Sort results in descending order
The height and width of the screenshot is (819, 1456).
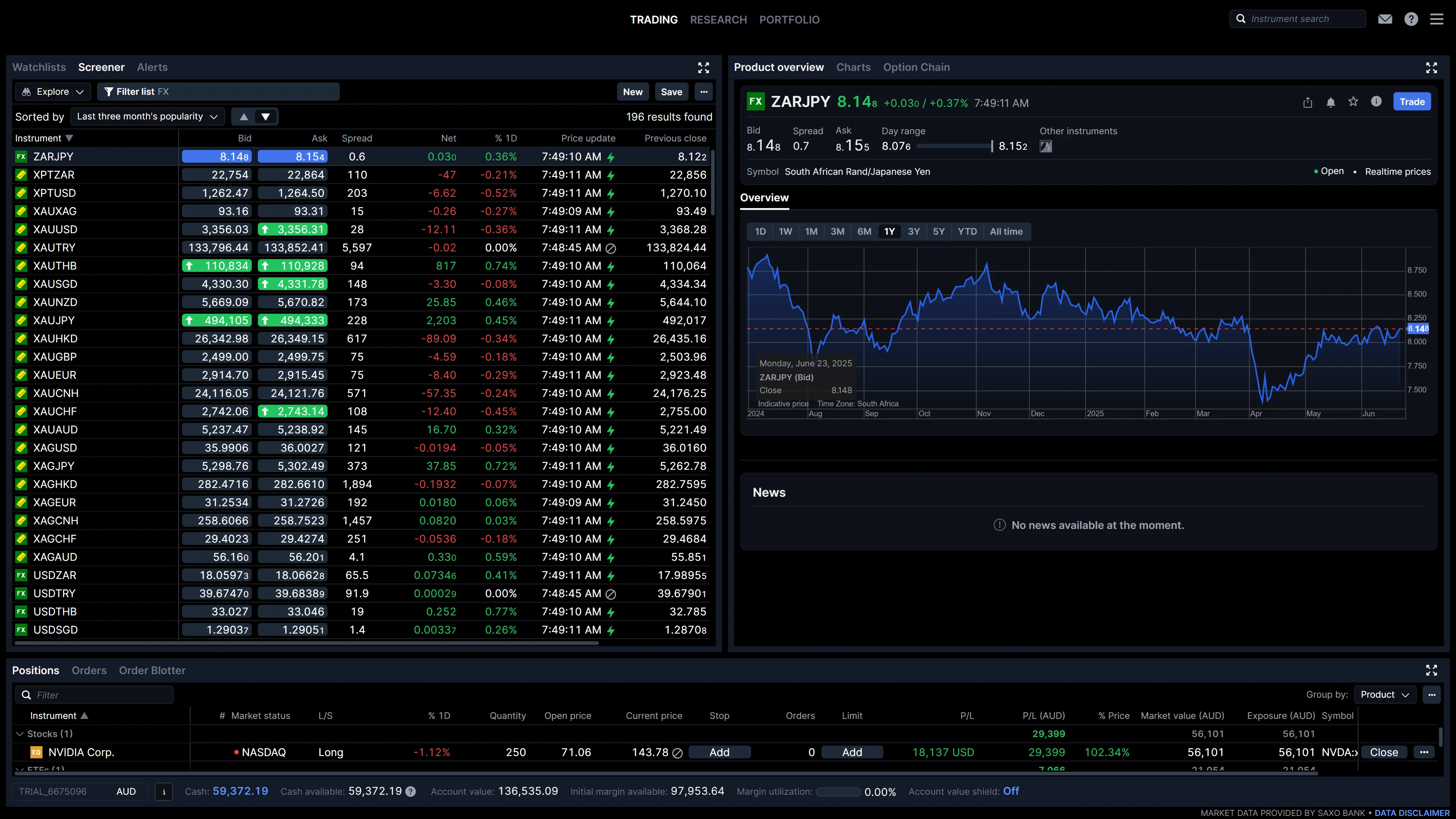(266, 117)
